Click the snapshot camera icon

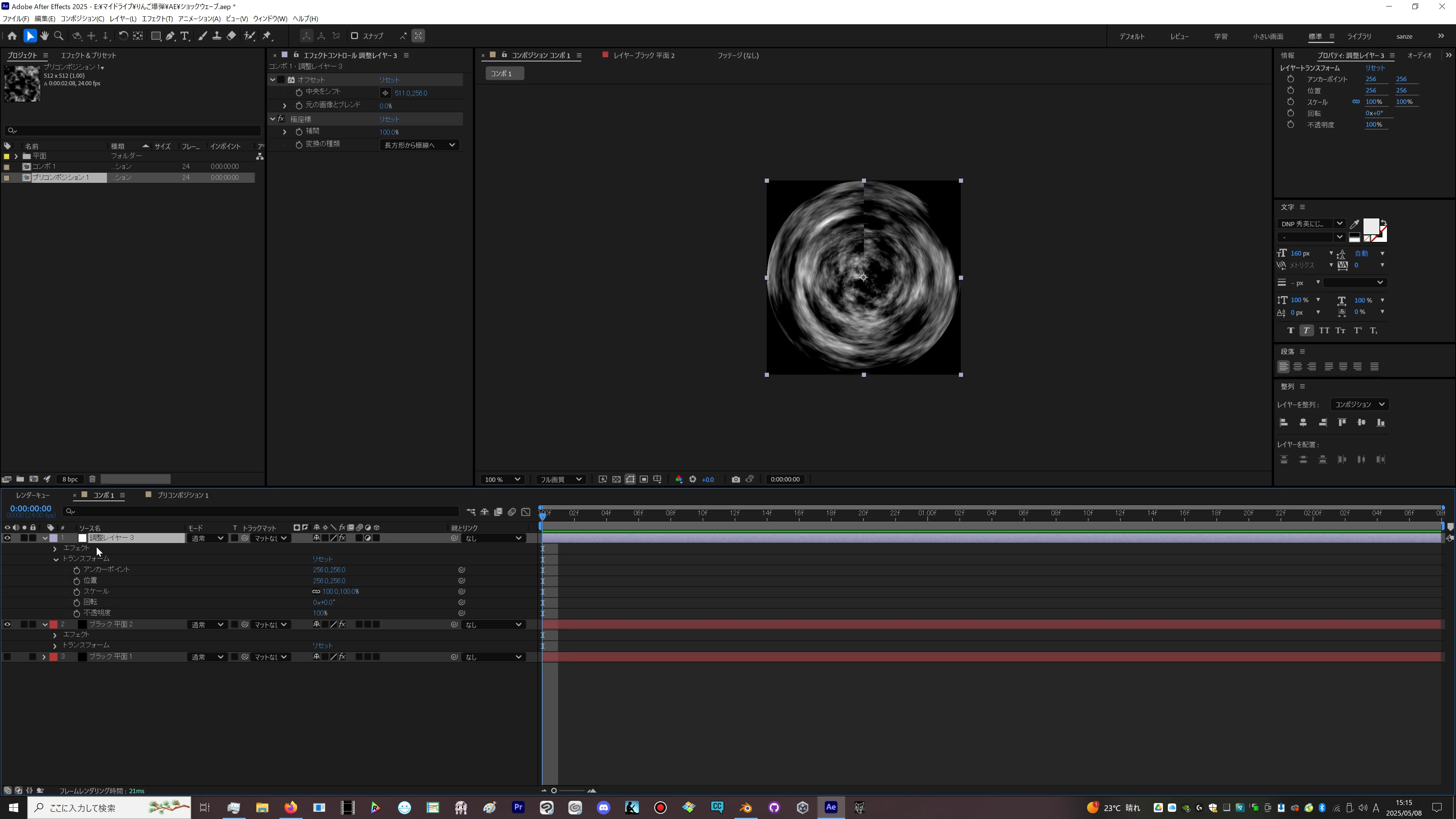point(735,479)
